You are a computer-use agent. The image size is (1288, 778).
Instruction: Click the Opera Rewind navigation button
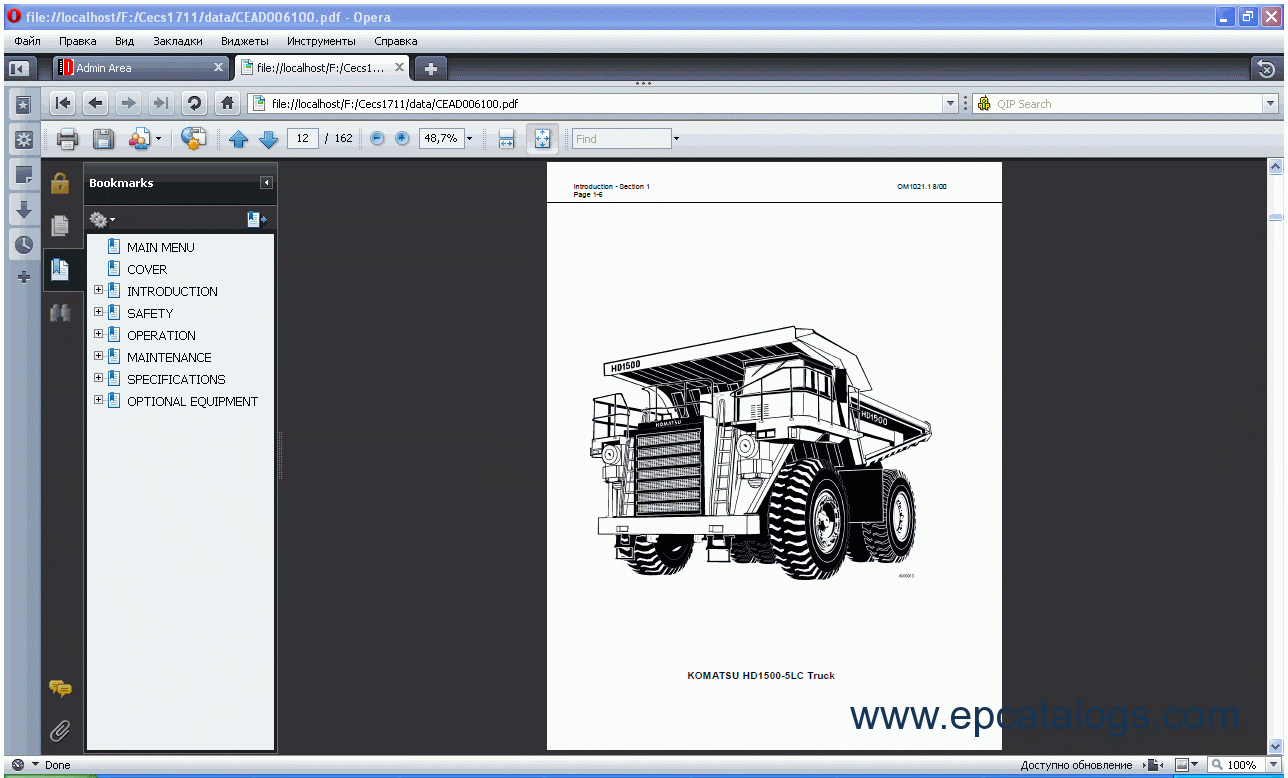[x=63, y=103]
